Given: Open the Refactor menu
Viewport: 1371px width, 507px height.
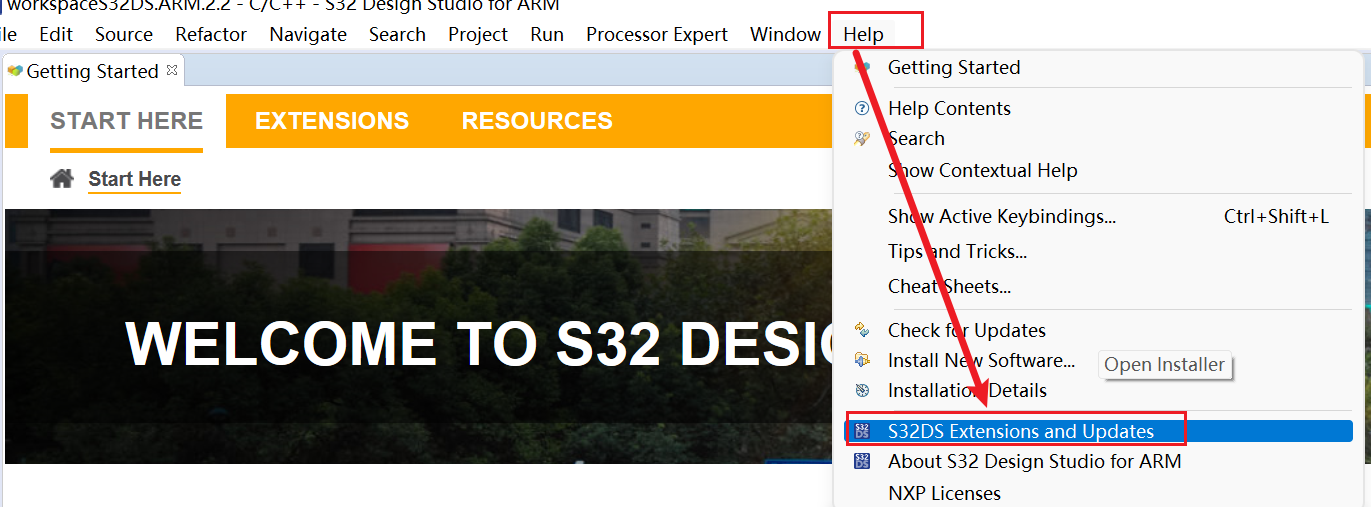Looking at the screenshot, I should pyautogui.click(x=211, y=34).
